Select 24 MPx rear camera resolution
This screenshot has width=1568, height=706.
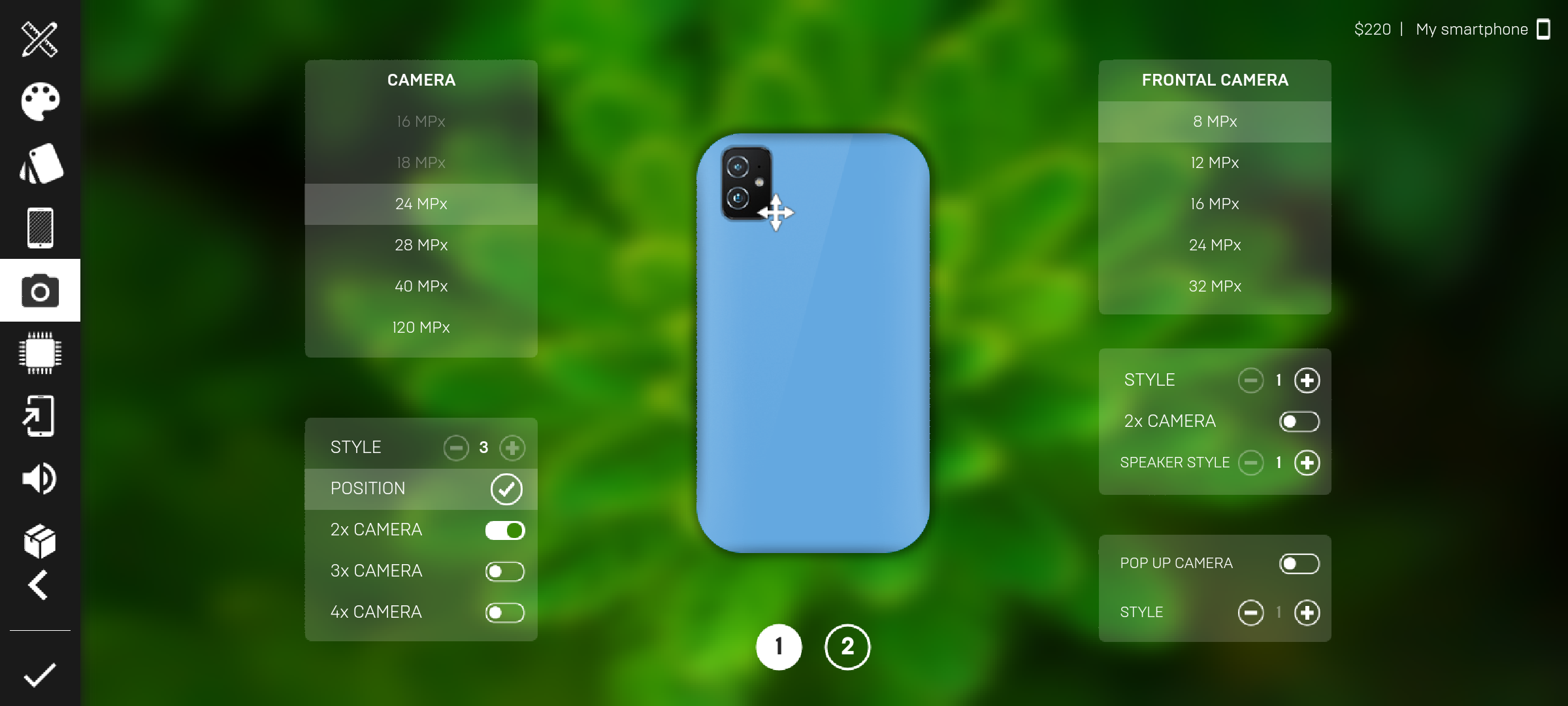click(x=420, y=204)
